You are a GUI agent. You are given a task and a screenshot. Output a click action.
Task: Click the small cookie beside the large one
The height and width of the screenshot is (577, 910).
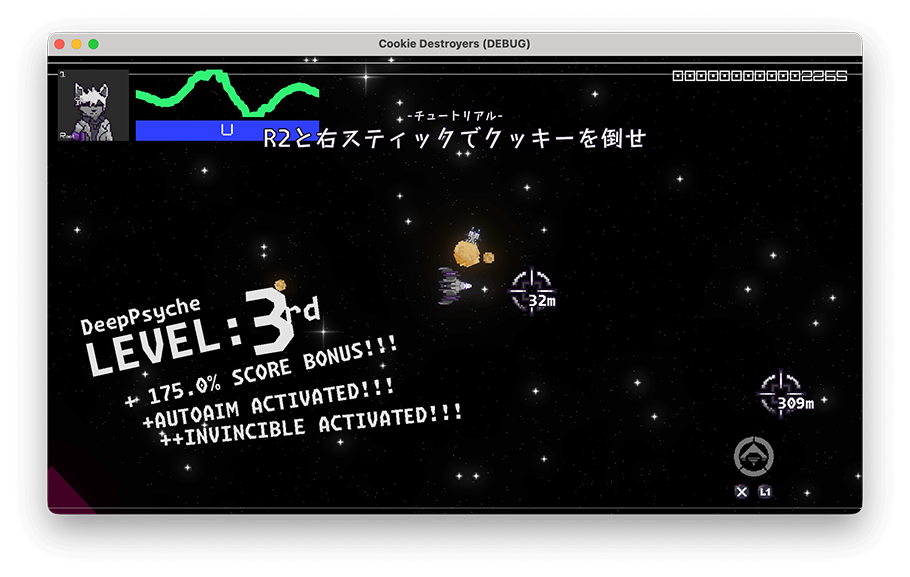point(489,257)
